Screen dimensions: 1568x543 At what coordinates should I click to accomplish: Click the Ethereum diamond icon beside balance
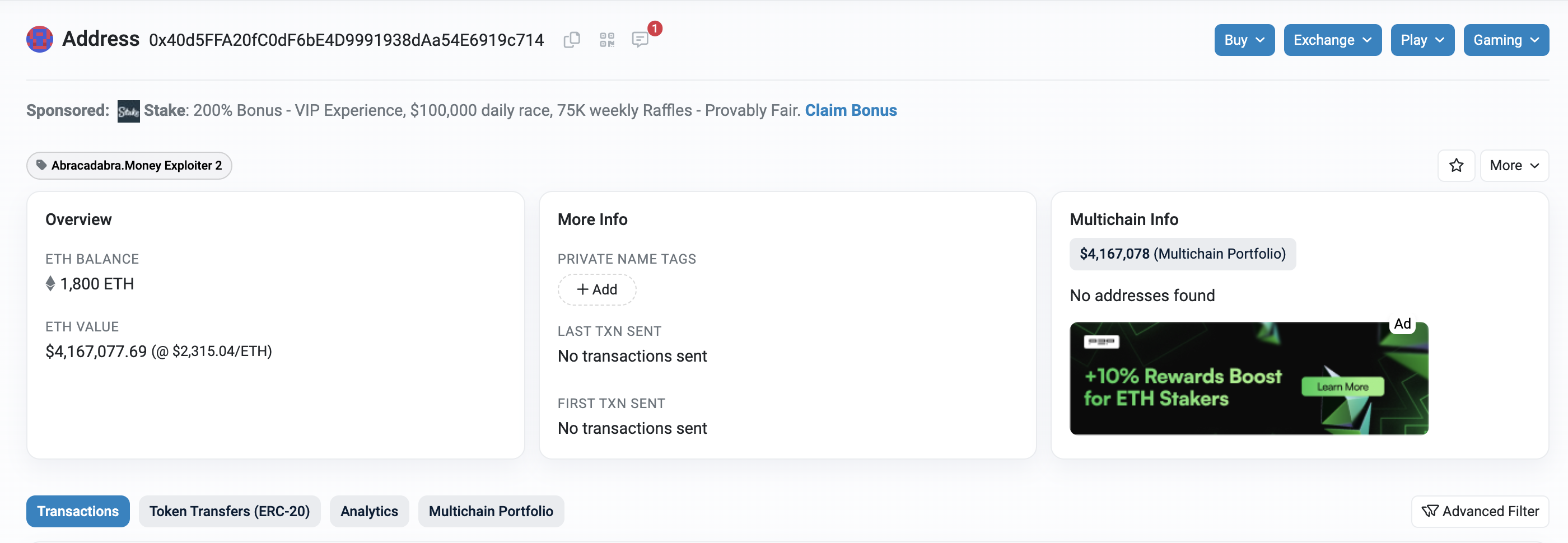[50, 284]
